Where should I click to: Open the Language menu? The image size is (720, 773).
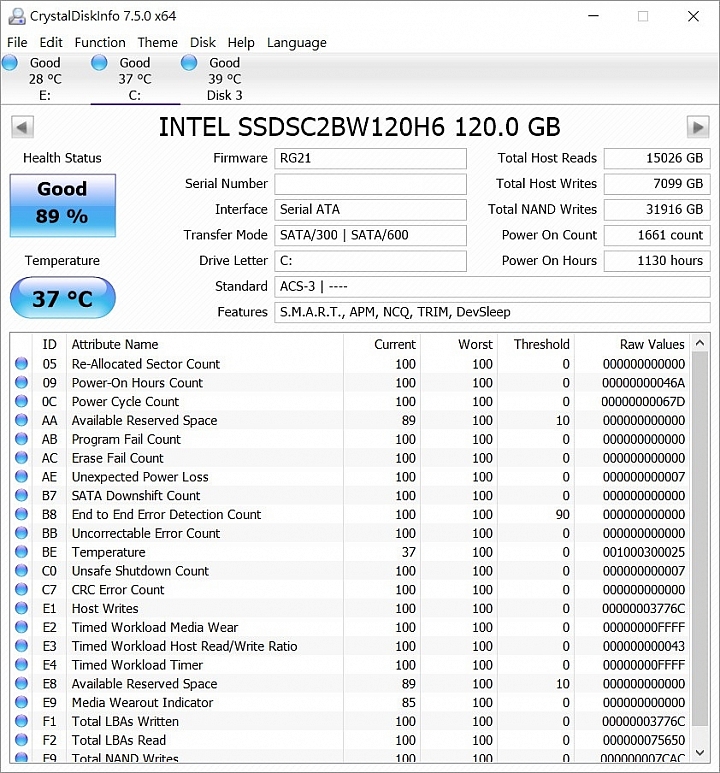point(296,42)
